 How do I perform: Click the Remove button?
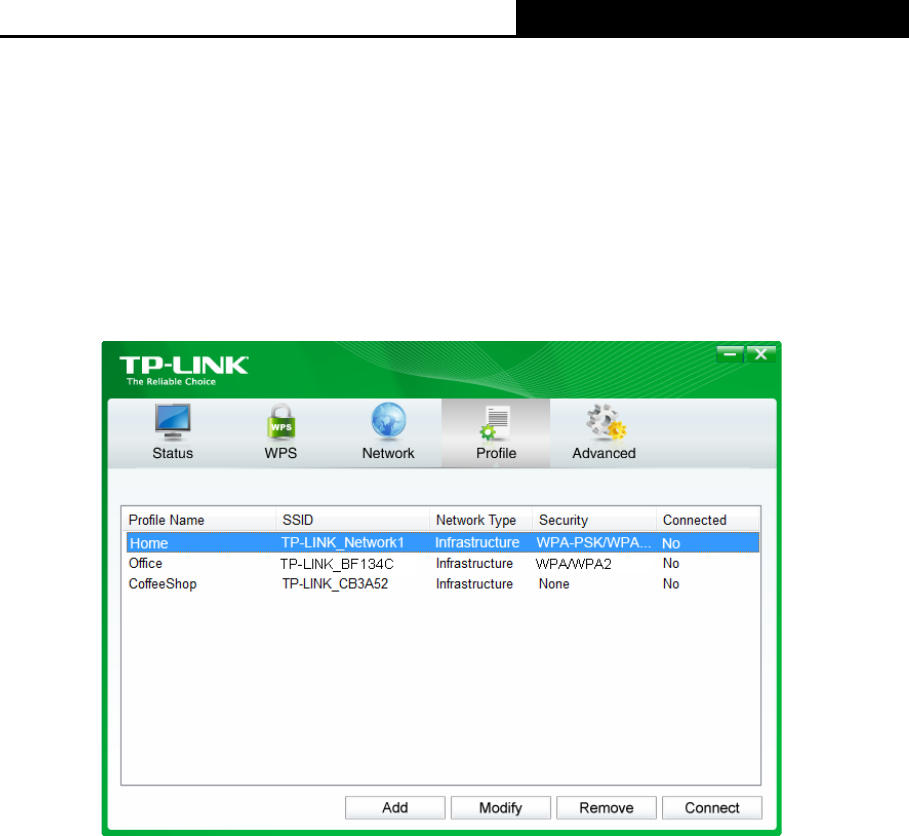pos(606,808)
